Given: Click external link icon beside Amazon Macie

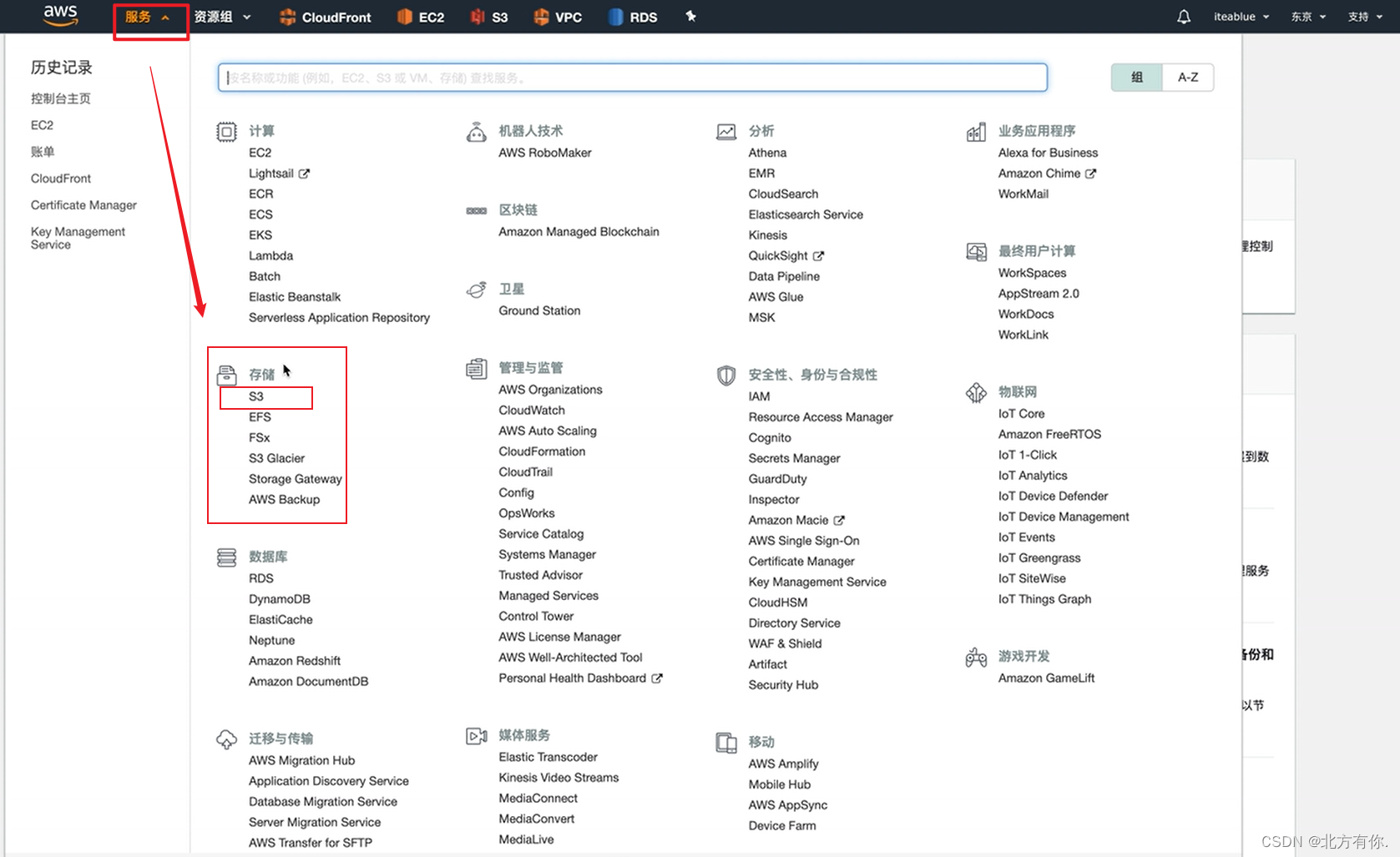Looking at the screenshot, I should coord(839,521).
